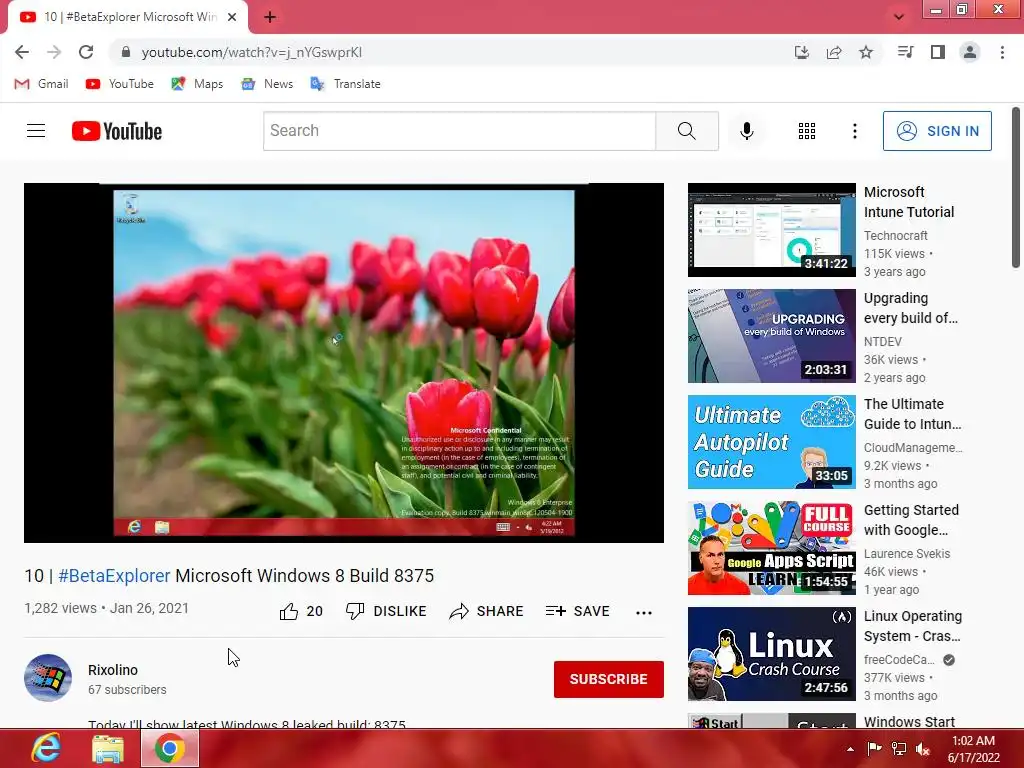Viewport: 1024px width, 768px height.
Task: Open YouTube settings three-dot menu
Action: pos(854,131)
